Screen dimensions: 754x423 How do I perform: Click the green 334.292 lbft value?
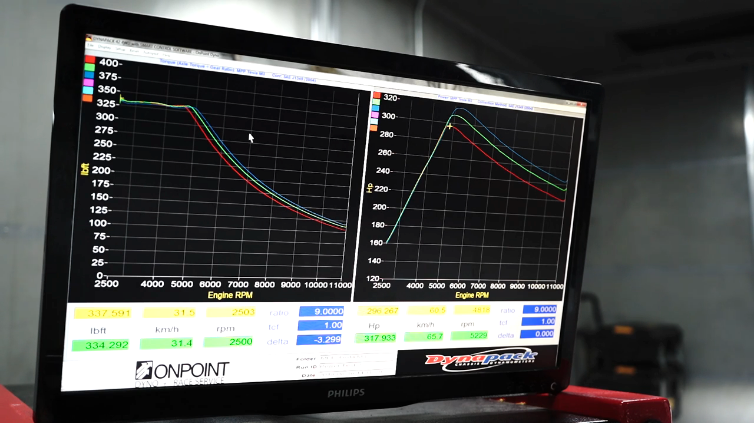[x=101, y=345]
